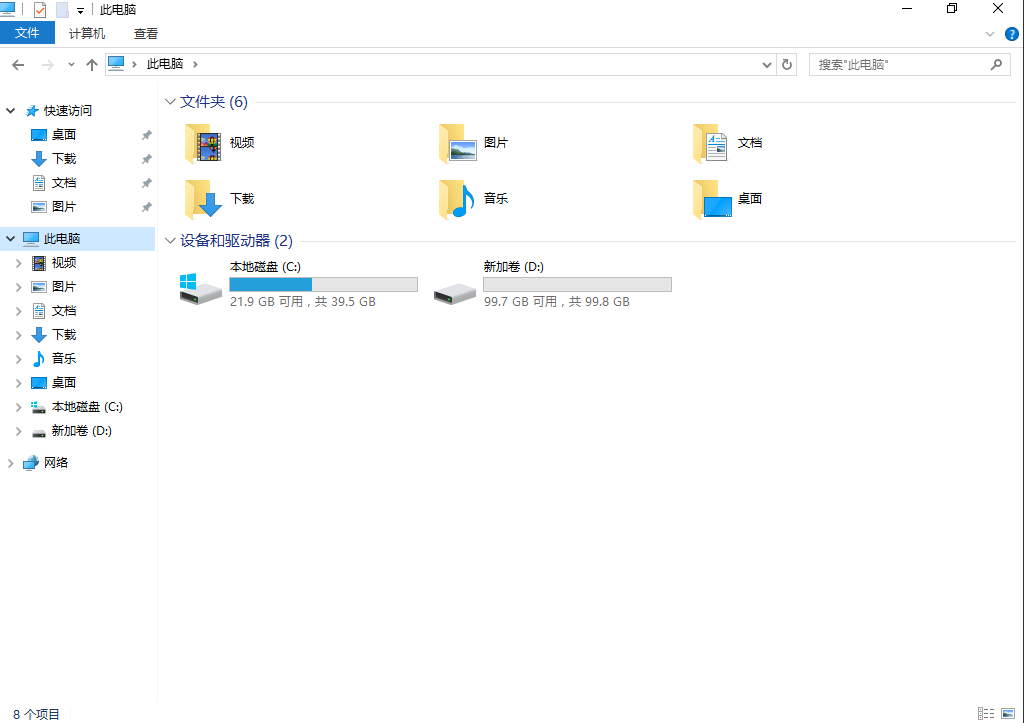
Task: Select 网络 in navigation pane
Action: coord(56,463)
